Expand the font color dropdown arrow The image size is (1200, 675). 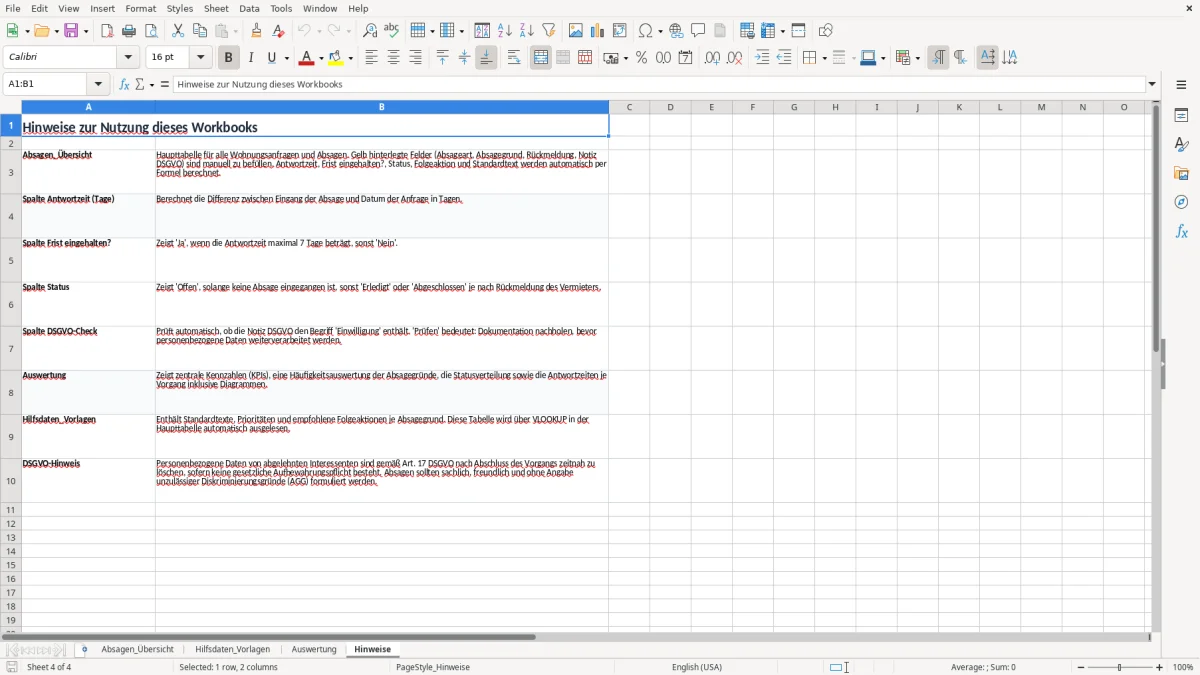coord(320,58)
